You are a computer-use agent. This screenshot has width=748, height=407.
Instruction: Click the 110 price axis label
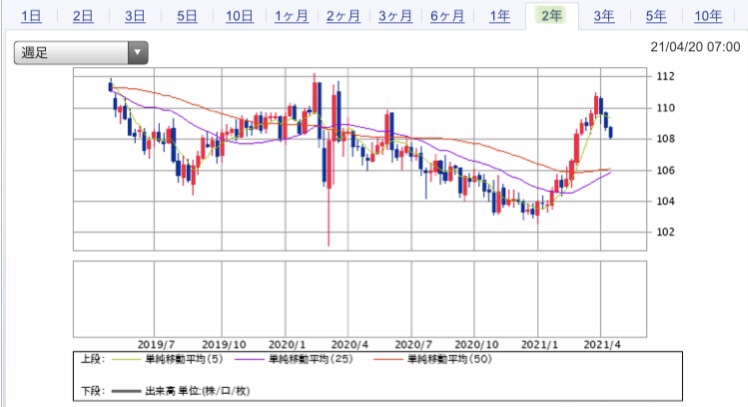[665, 108]
